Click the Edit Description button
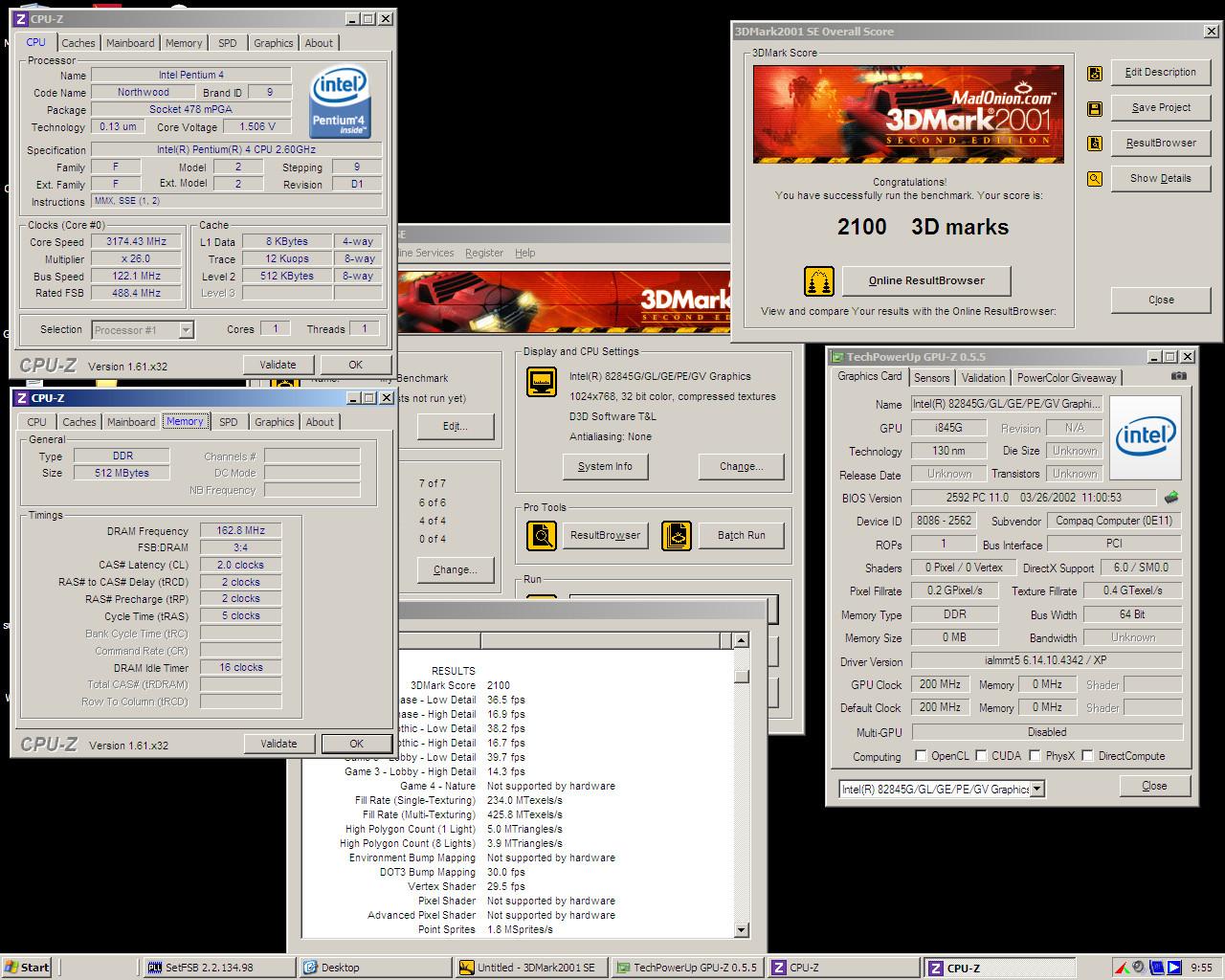 click(x=1160, y=73)
